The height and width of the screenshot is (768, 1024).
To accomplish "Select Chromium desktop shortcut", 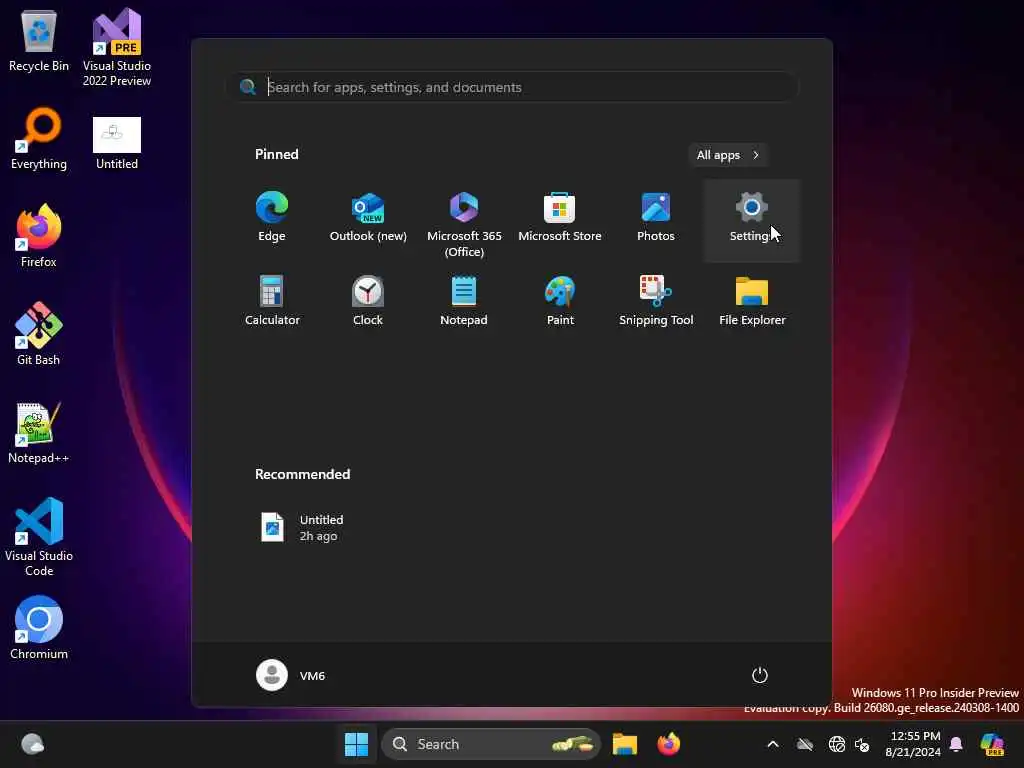I will point(39,628).
